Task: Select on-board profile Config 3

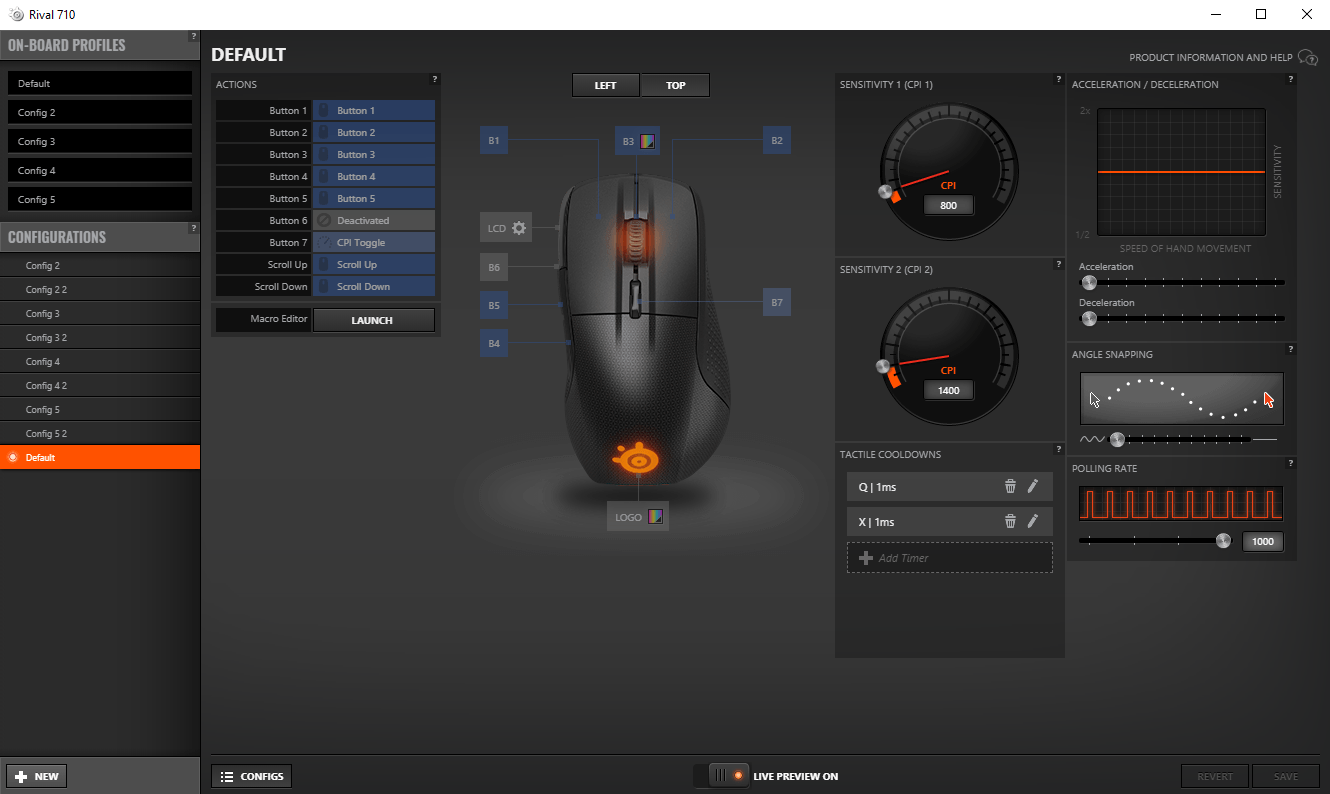Action: [x=99, y=141]
